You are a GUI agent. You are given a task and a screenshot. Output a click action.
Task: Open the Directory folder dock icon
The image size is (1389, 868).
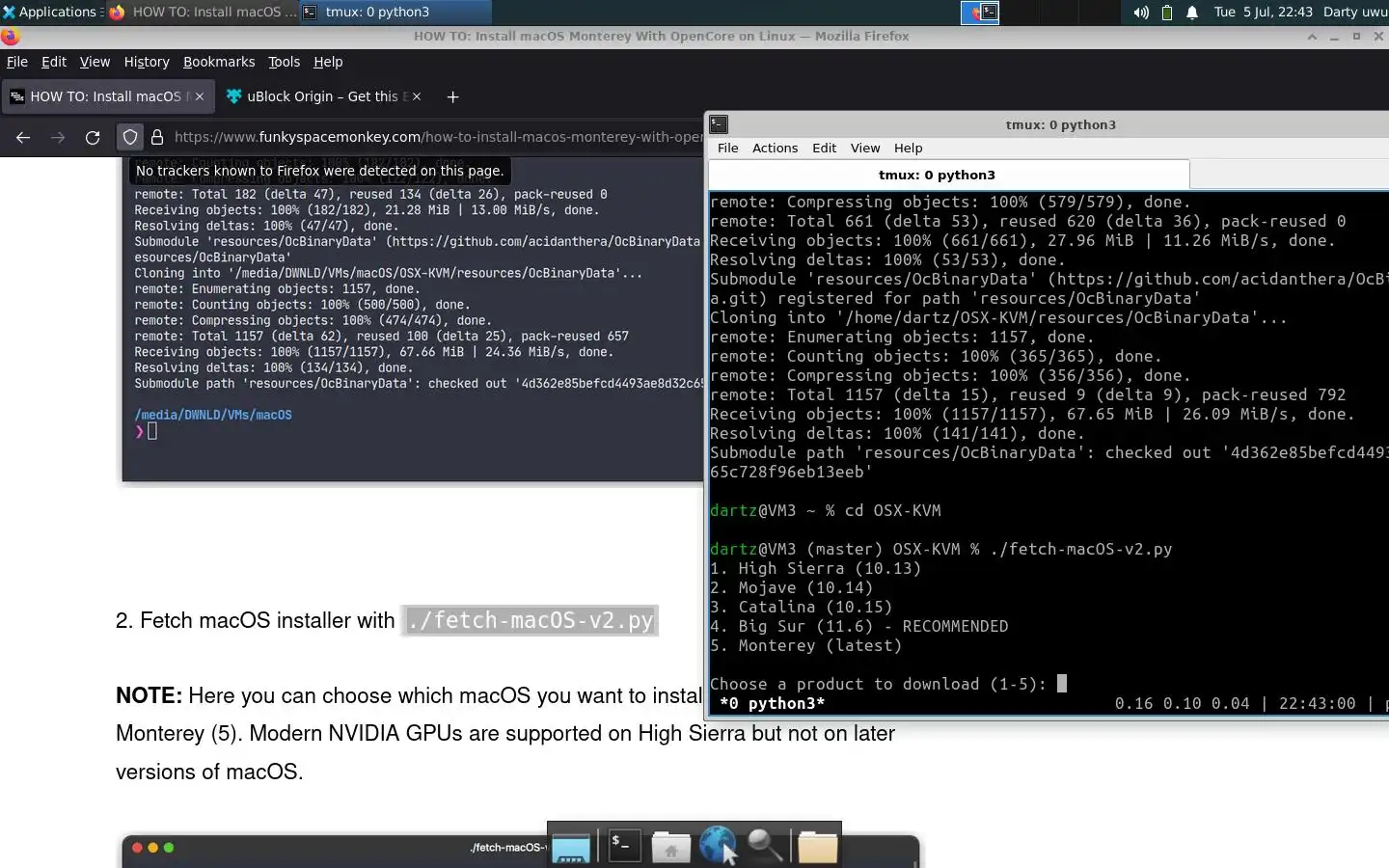(817, 847)
